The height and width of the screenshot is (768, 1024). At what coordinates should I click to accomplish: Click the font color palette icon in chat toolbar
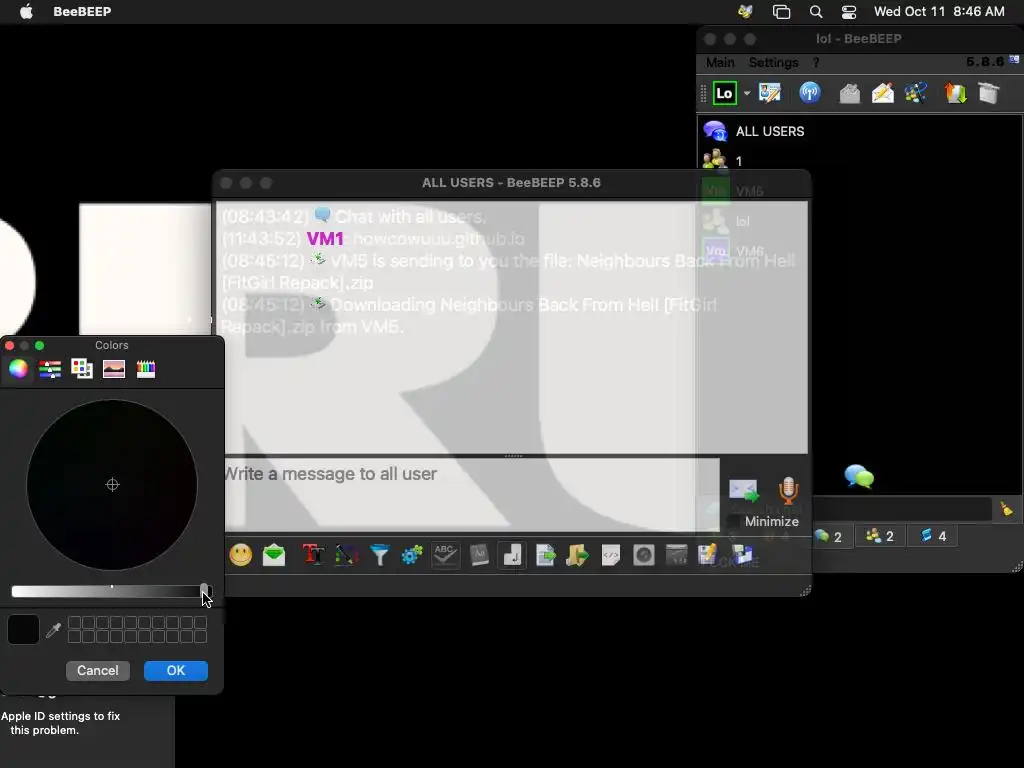pos(346,555)
